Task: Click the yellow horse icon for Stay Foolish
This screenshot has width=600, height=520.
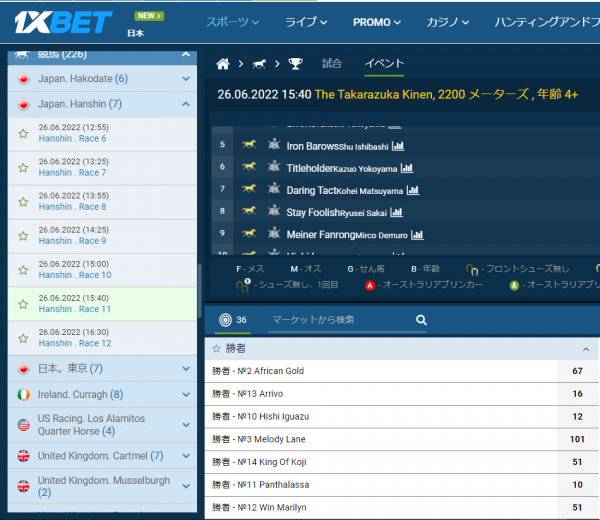Action: [x=249, y=211]
